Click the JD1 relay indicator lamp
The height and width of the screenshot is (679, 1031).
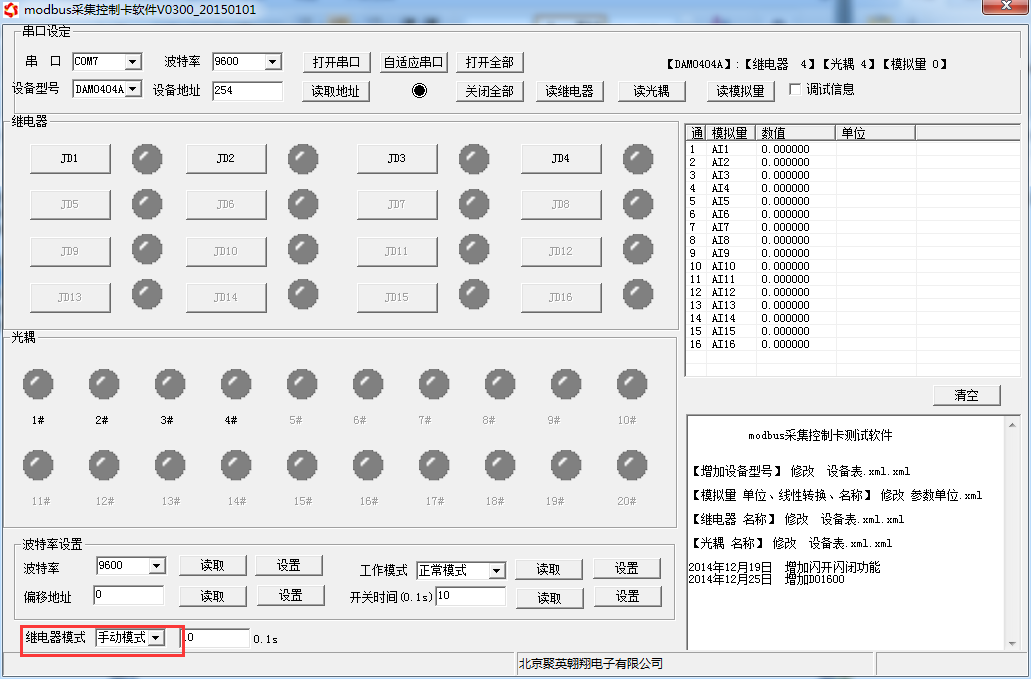pos(147,159)
